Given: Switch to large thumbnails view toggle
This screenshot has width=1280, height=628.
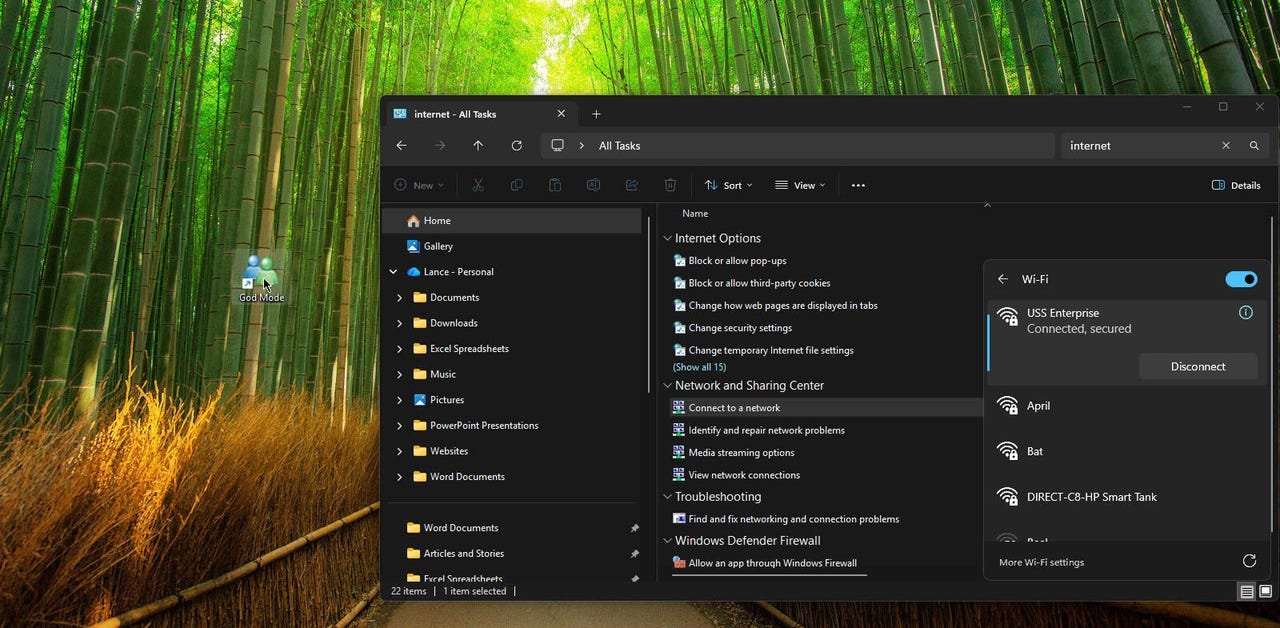Looking at the screenshot, I should [x=1265, y=592].
